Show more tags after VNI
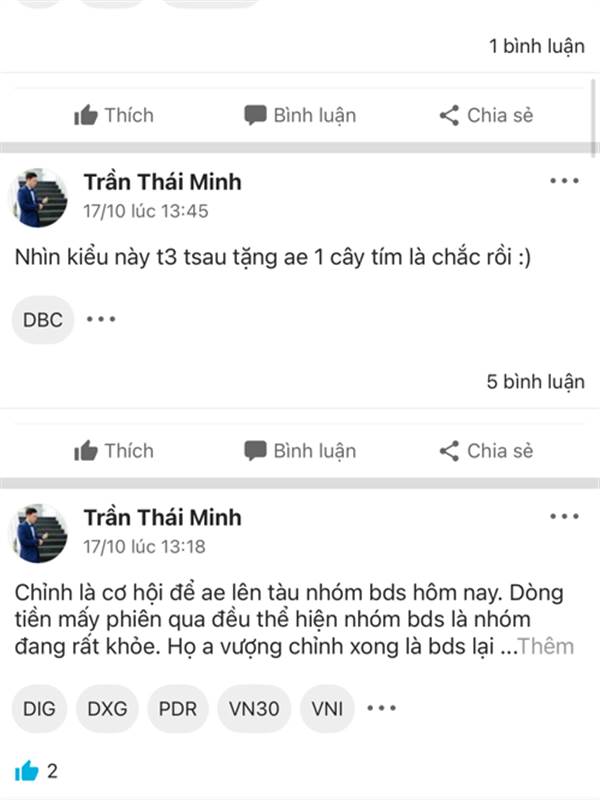This screenshot has height=800, width=600. (x=381, y=709)
